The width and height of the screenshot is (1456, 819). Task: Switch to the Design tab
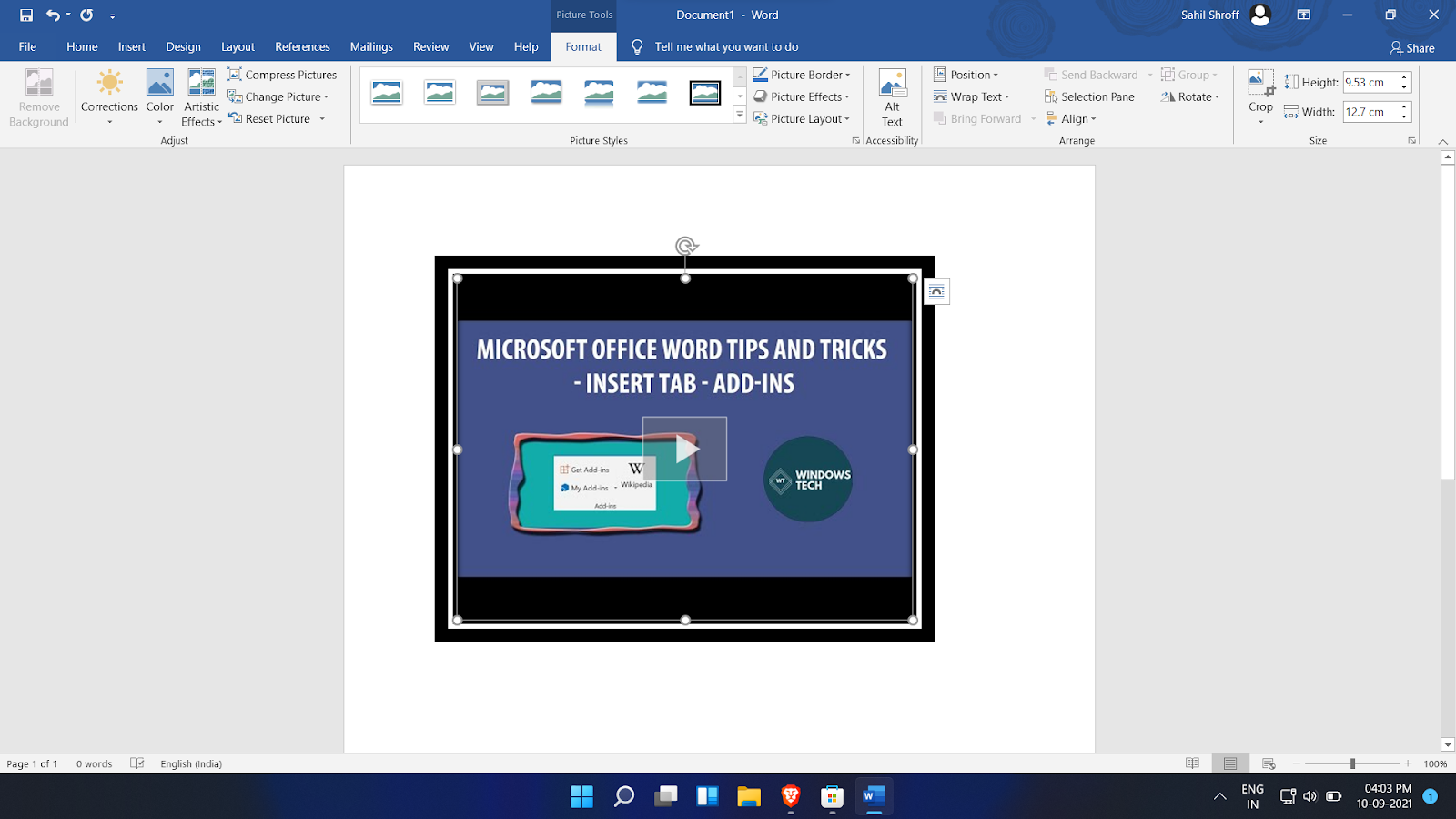(183, 46)
